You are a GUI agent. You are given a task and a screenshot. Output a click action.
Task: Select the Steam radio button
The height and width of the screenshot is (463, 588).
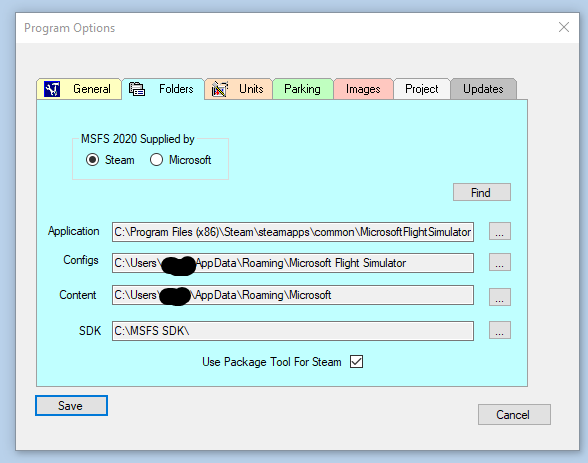[92, 160]
